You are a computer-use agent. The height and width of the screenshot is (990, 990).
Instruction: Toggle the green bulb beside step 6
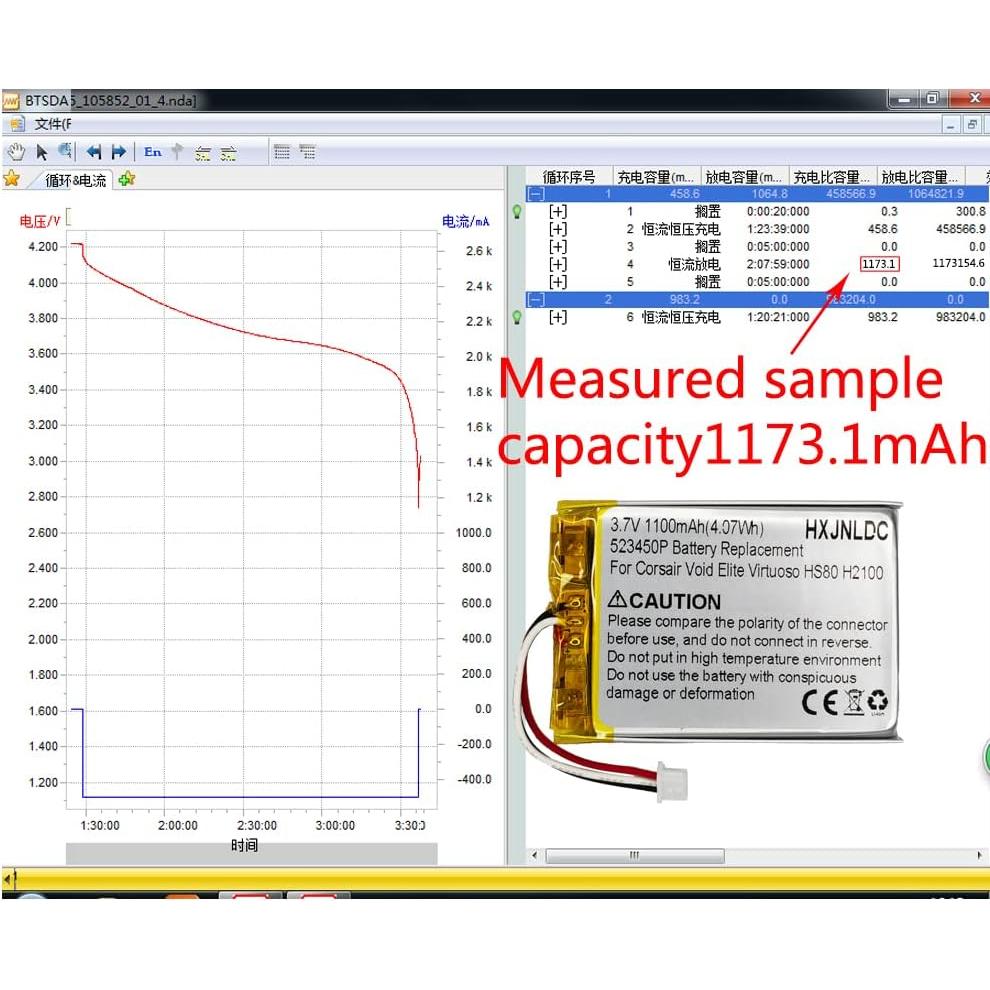pyautogui.click(x=517, y=317)
